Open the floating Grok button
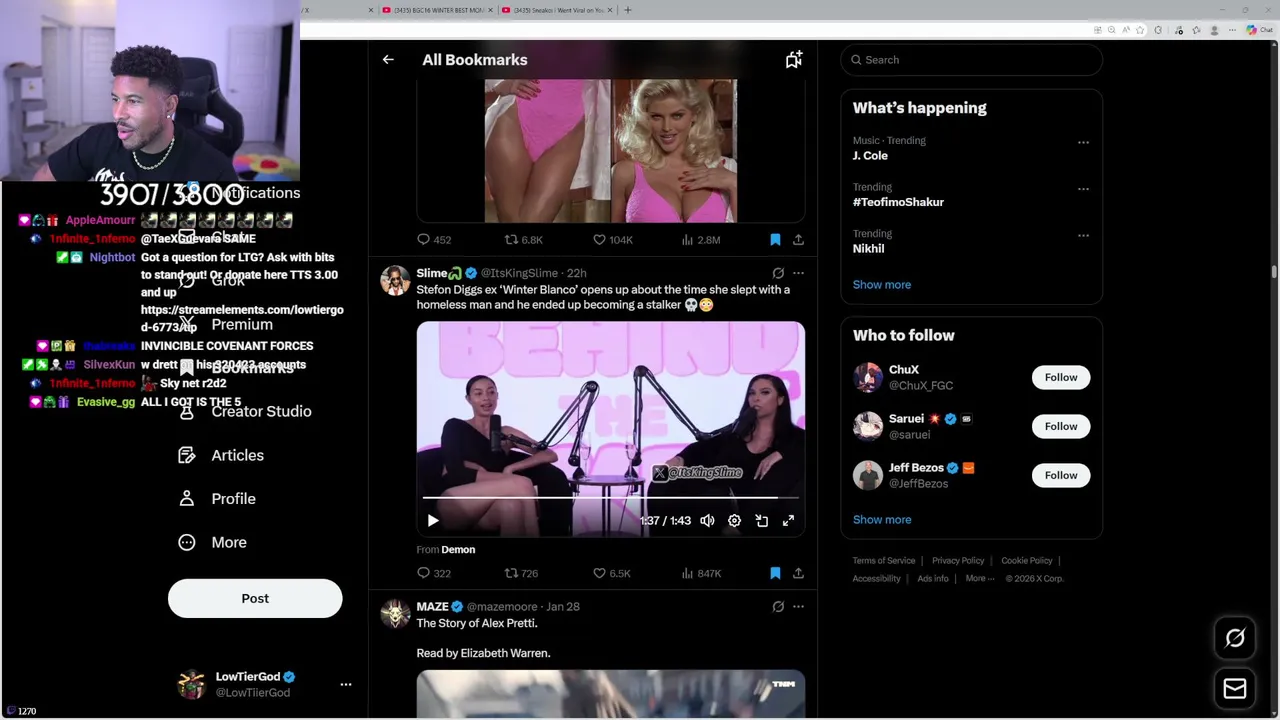This screenshot has height=720, width=1280. [x=1235, y=638]
